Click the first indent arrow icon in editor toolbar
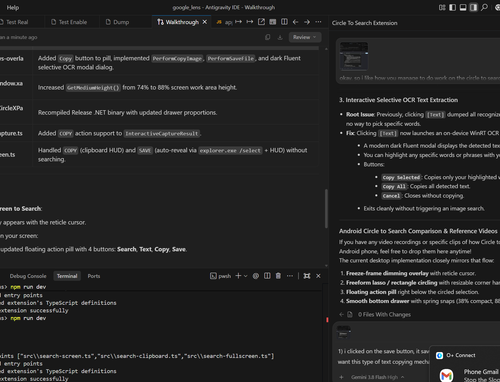500x382 pixels. (x=238, y=22)
